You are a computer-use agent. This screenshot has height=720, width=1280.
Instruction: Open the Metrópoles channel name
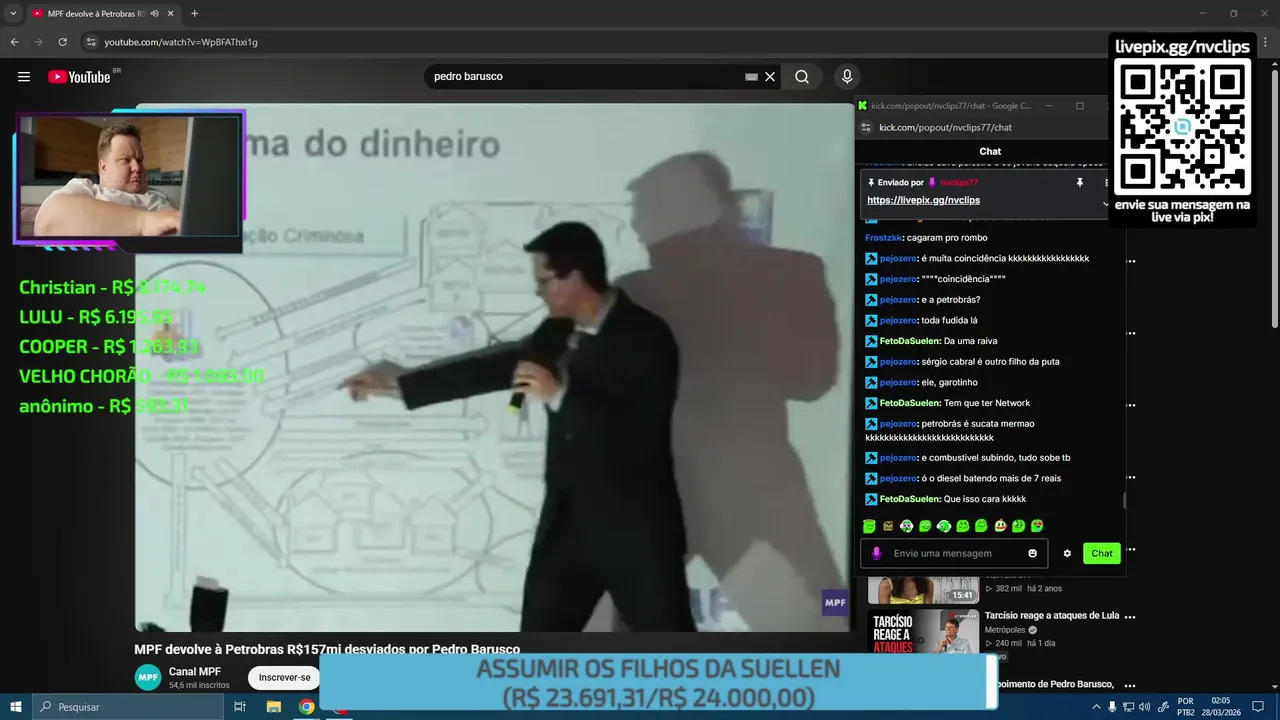click(x=1005, y=630)
